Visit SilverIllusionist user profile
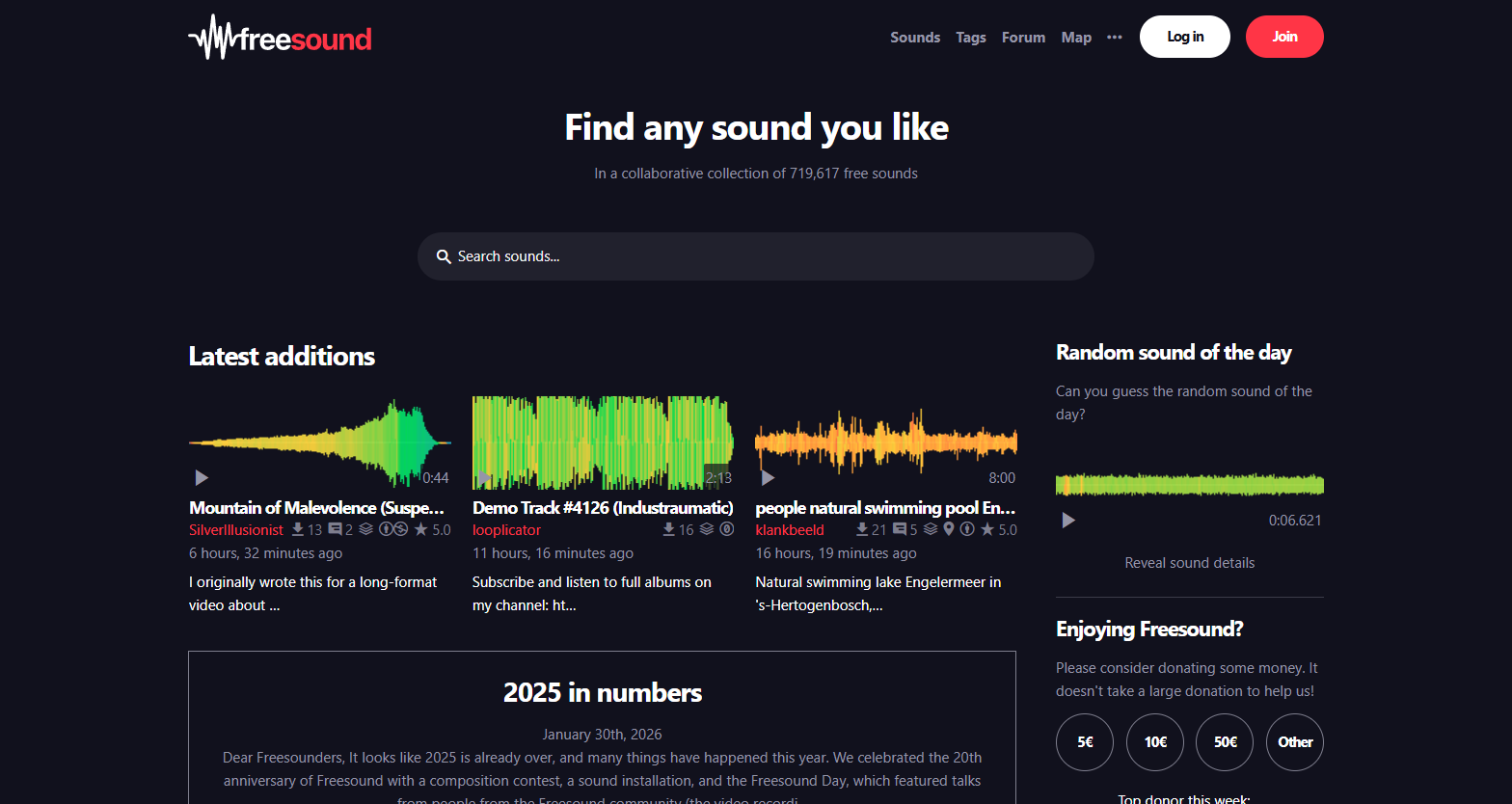The width and height of the screenshot is (1512, 804). (236, 530)
